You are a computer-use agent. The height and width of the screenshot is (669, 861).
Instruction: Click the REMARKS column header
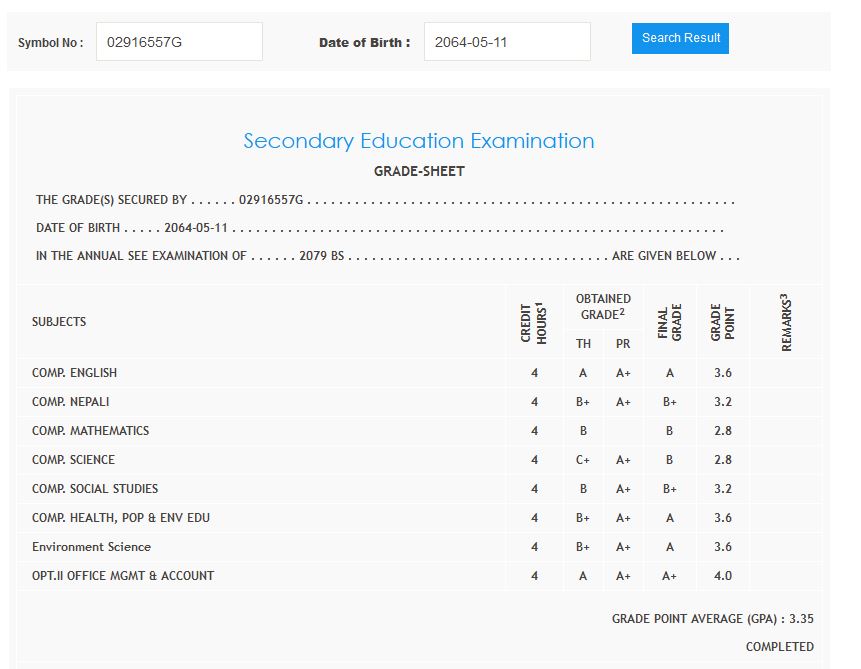[787, 323]
